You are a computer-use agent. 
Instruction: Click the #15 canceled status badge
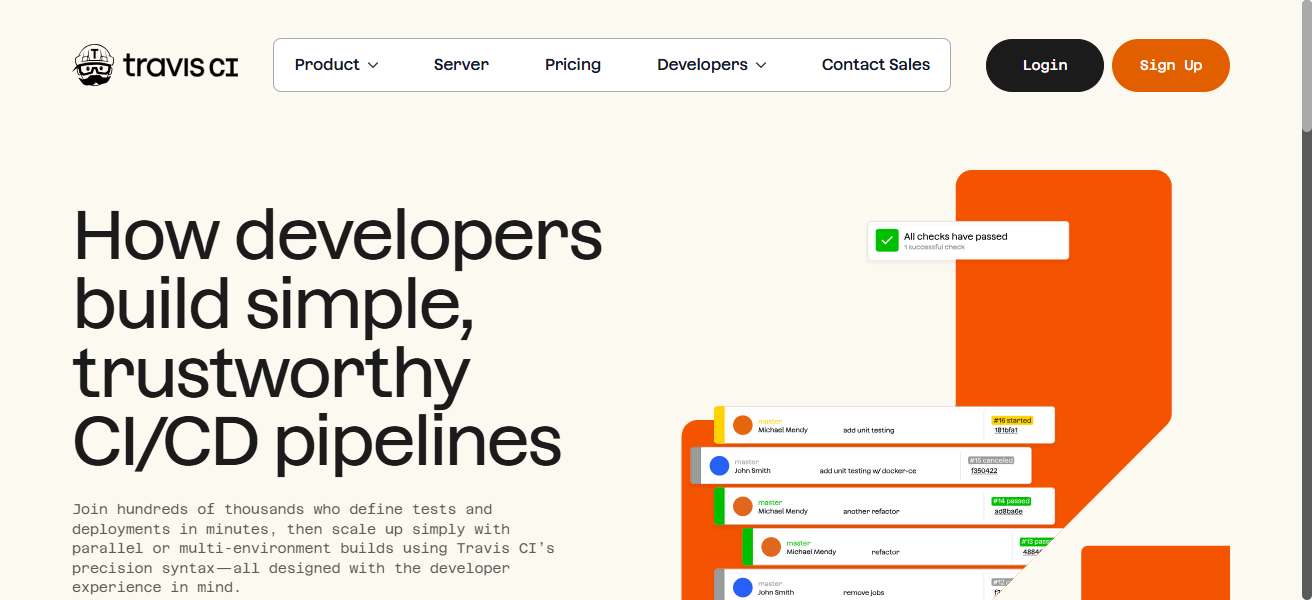[990, 460]
